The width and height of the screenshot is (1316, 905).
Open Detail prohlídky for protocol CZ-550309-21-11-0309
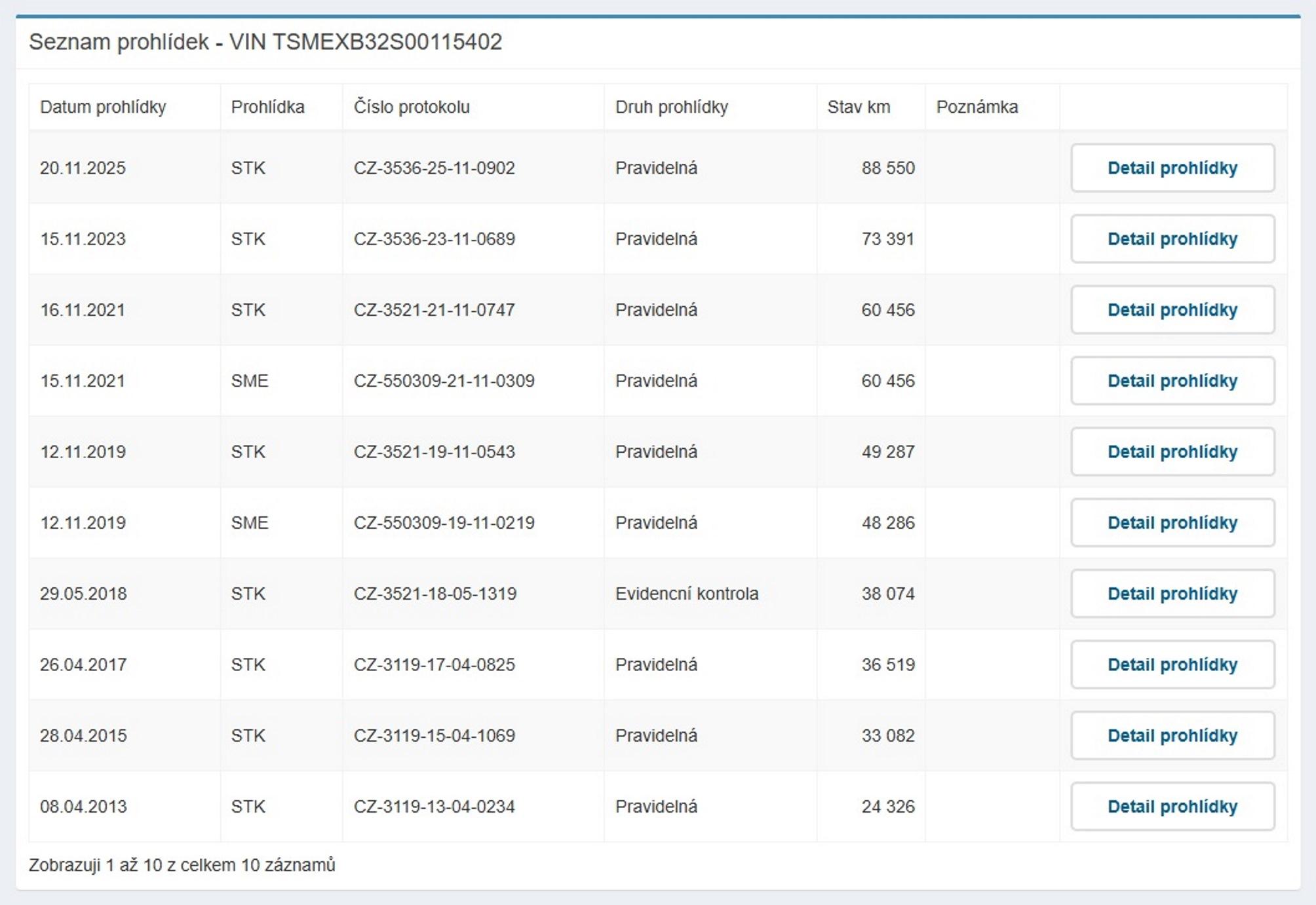point(1172,381)
